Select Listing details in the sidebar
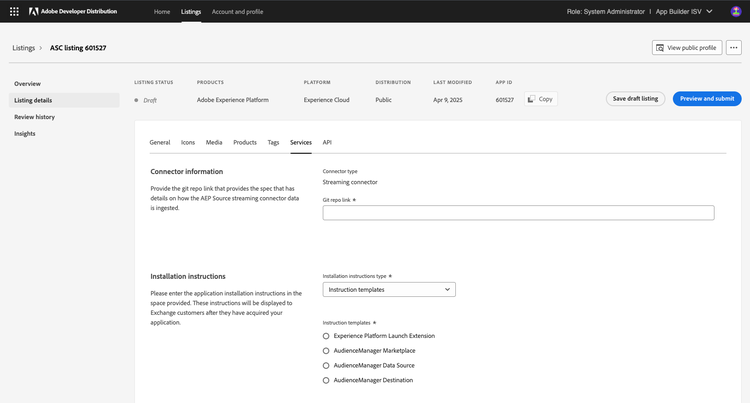 point(64,100)
